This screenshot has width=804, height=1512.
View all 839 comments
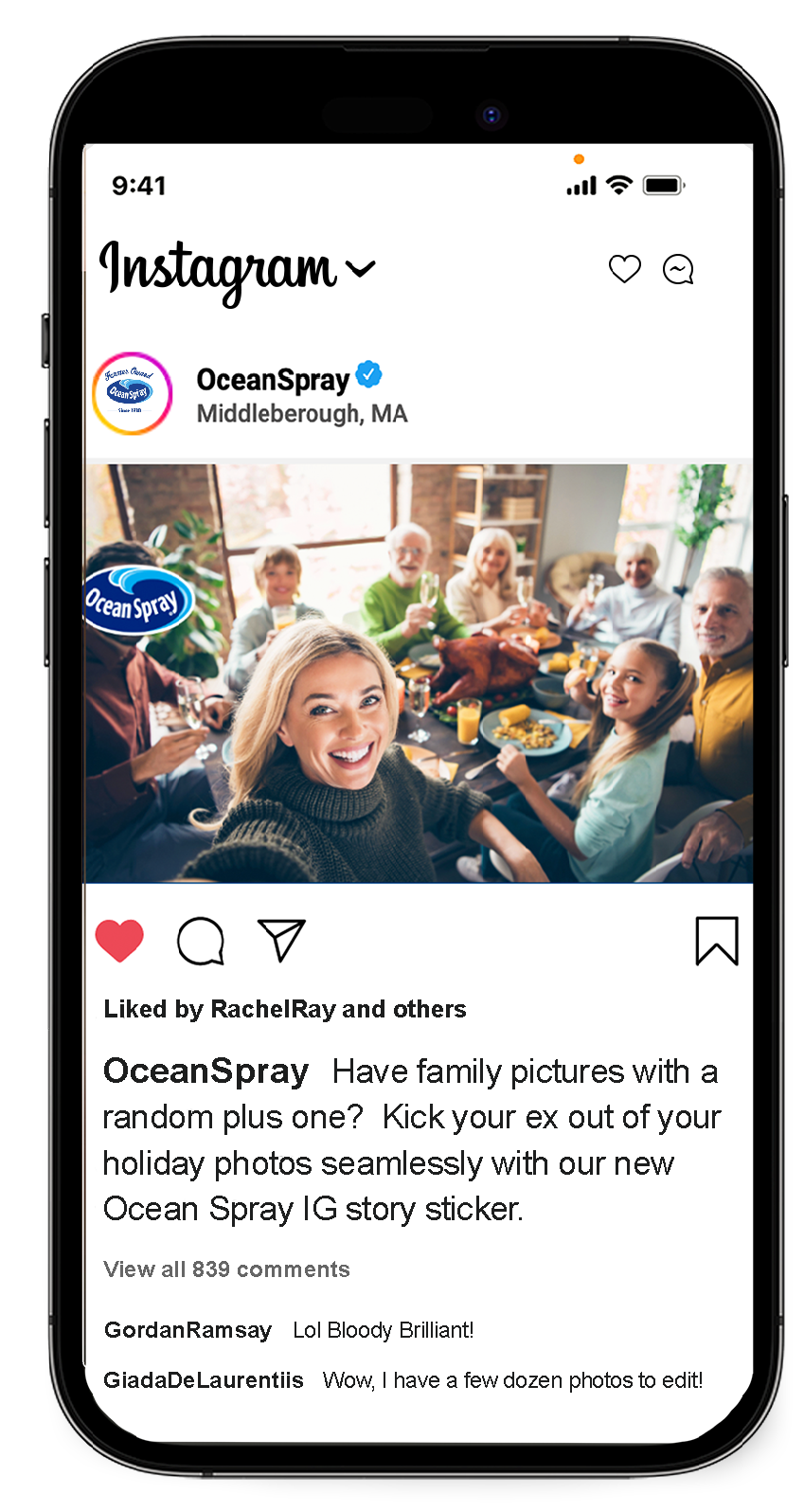(x=226, y=1269)
